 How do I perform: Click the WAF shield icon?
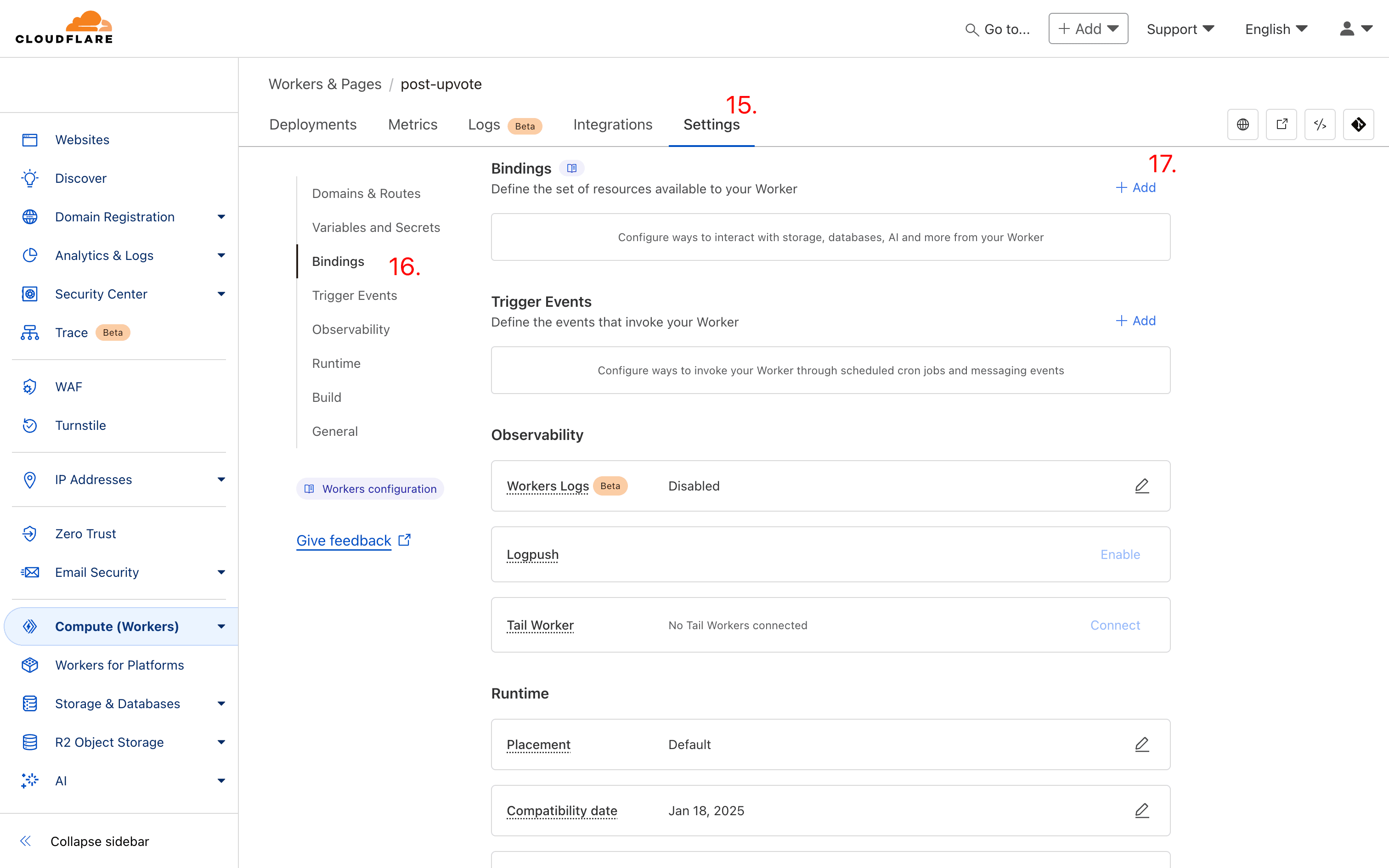(30, 386)
